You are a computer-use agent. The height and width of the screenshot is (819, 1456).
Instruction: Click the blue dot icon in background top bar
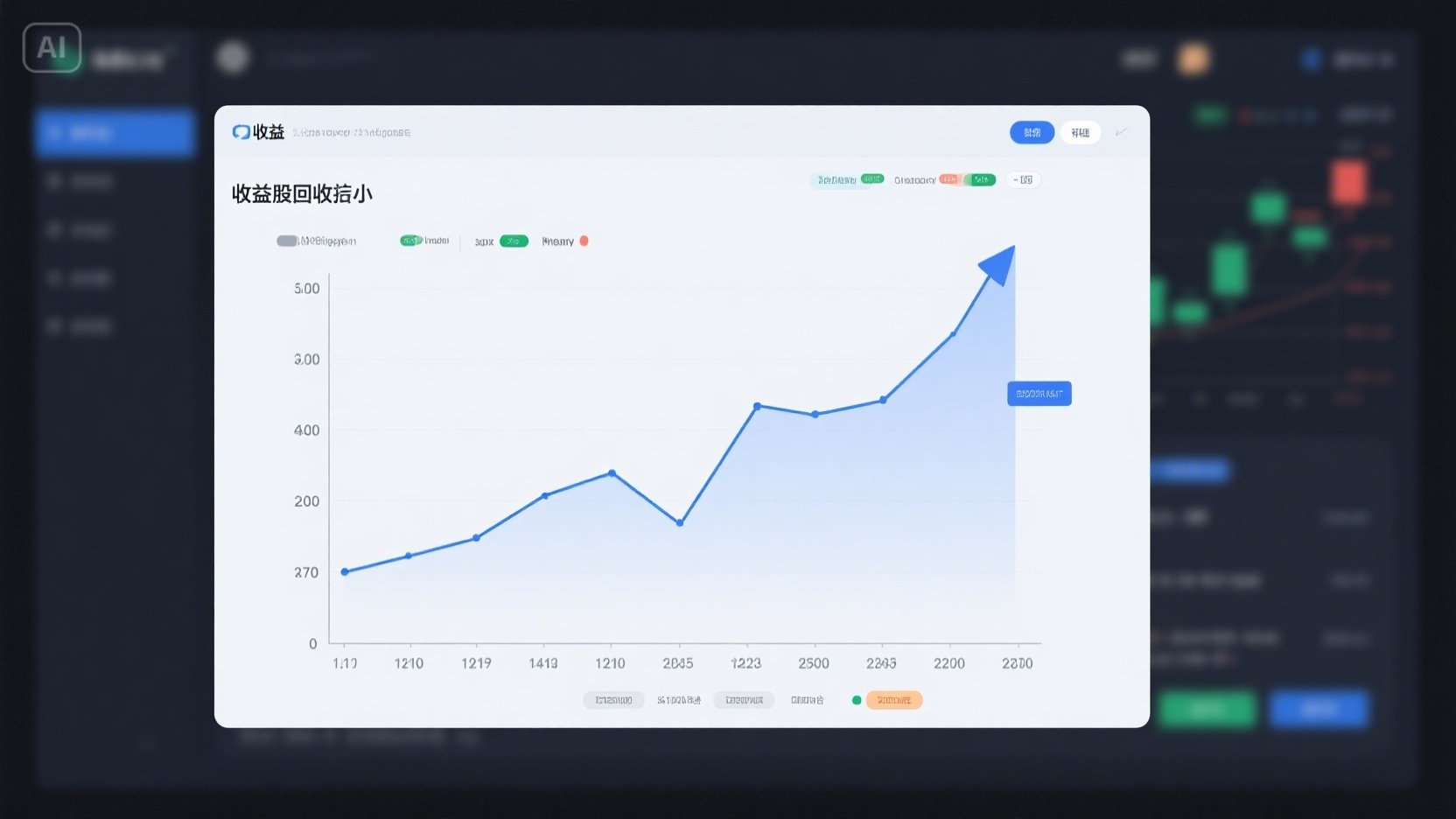pos(1311,59)
